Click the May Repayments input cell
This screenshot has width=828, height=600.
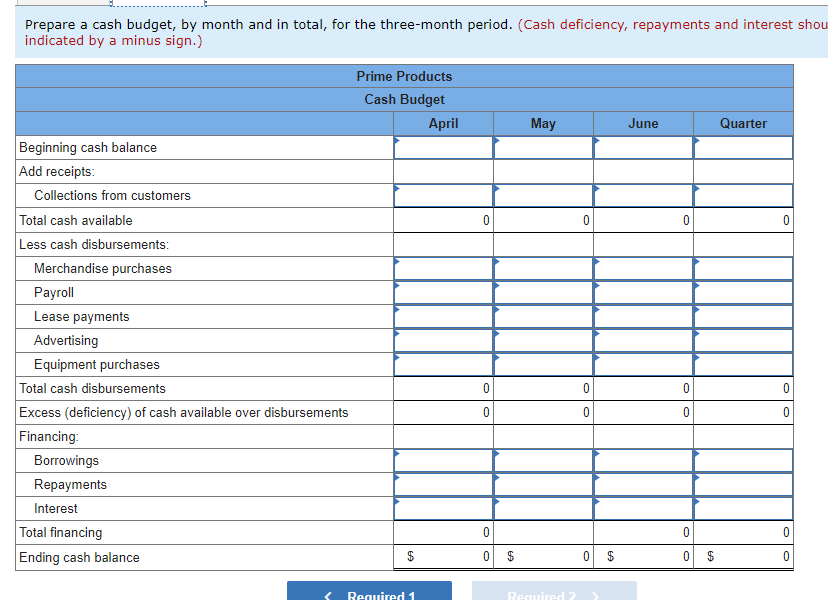tap(543, 484)
